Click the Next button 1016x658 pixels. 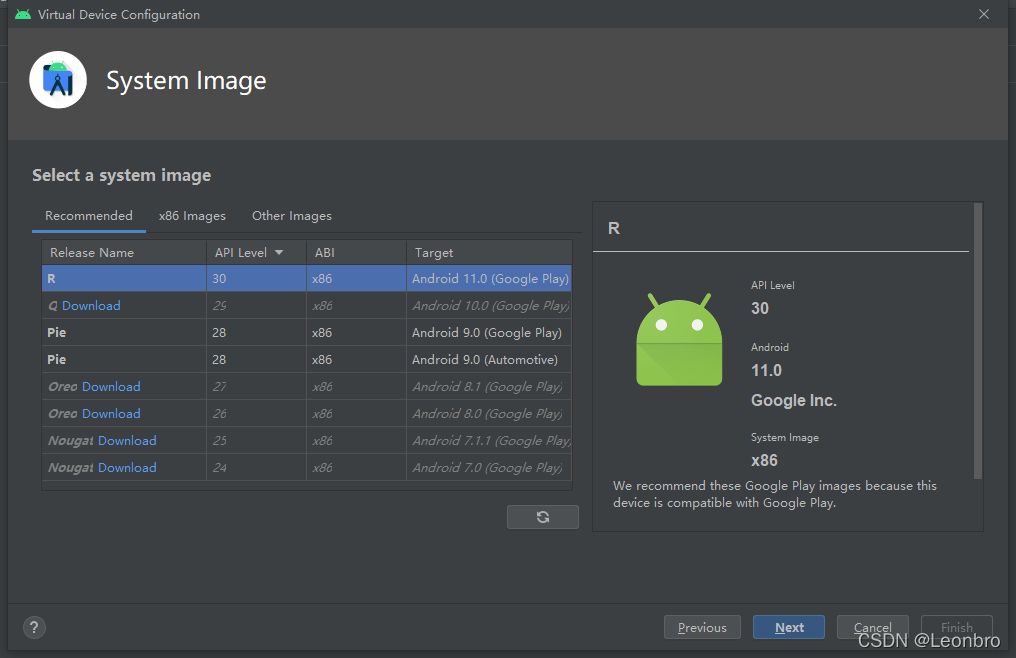789,627
